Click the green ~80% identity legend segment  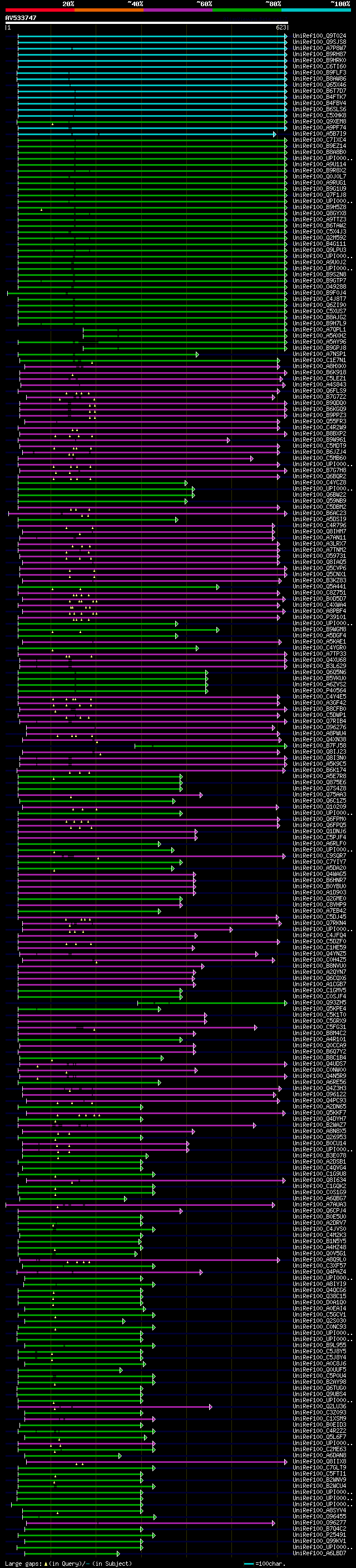point(247,11)
